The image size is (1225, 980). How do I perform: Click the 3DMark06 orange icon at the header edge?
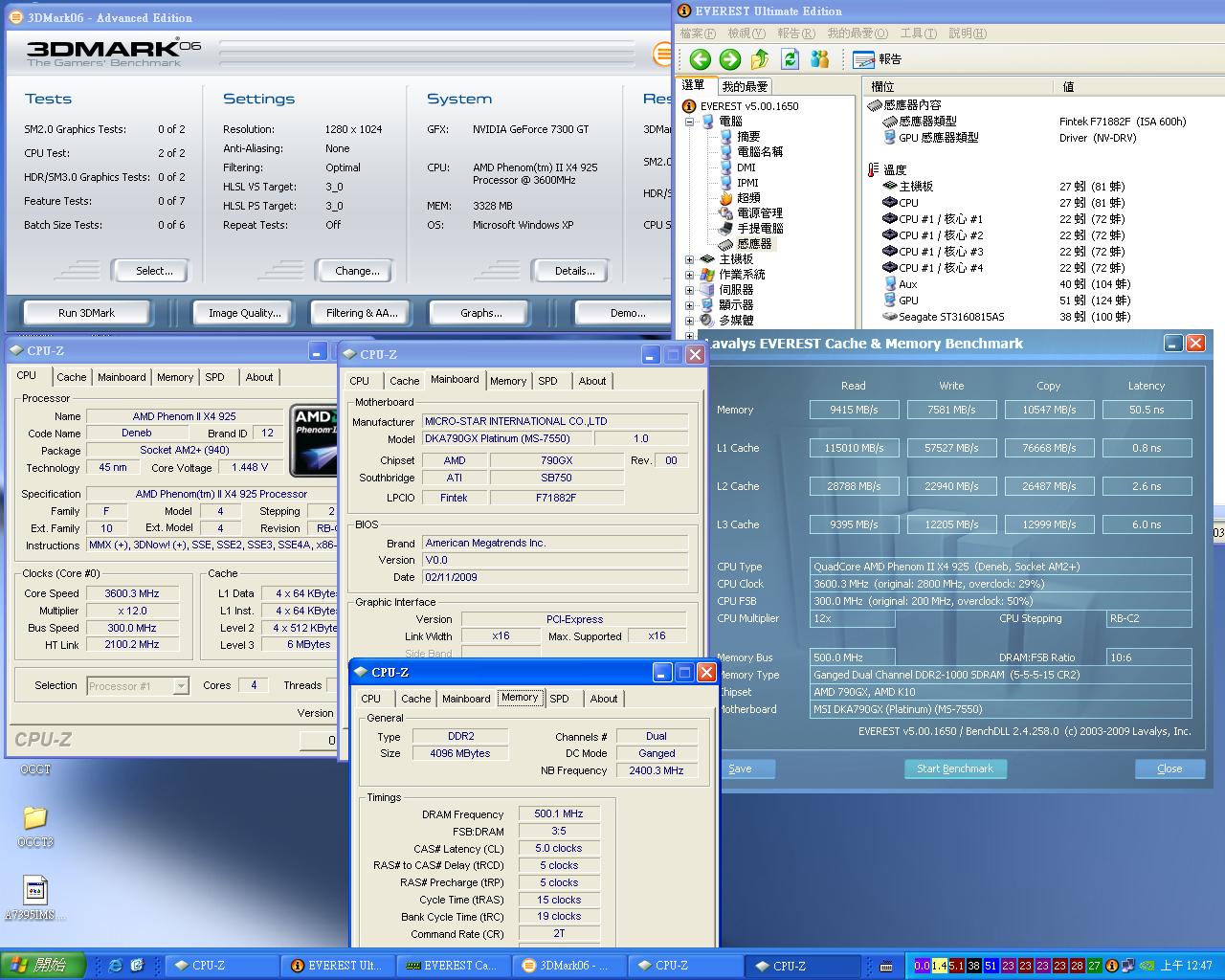pos(662,55)
